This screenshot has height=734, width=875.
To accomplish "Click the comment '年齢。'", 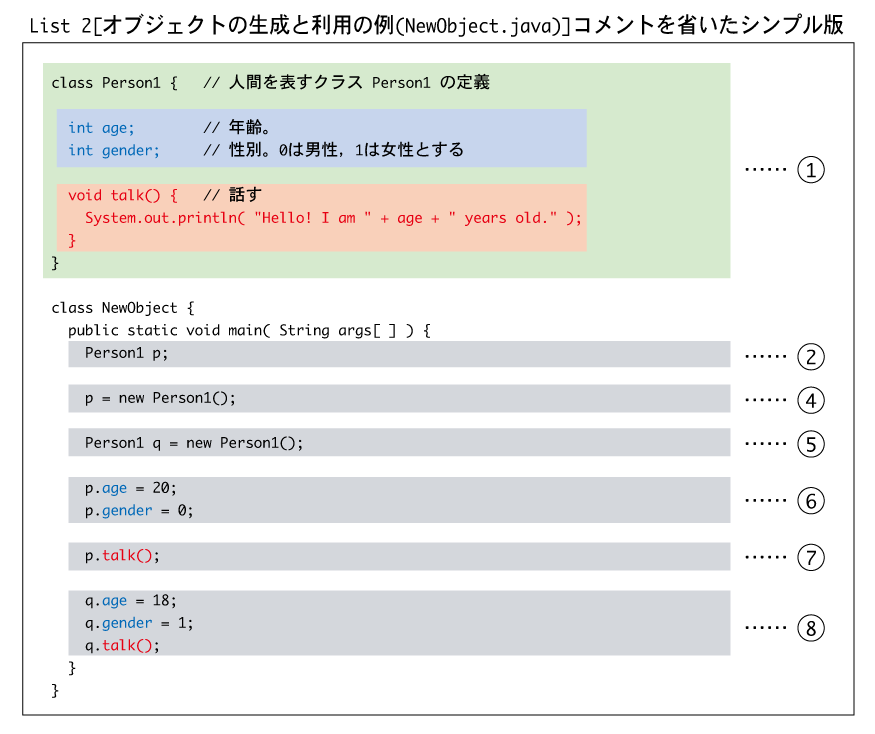I will click(x=249, y=127).
